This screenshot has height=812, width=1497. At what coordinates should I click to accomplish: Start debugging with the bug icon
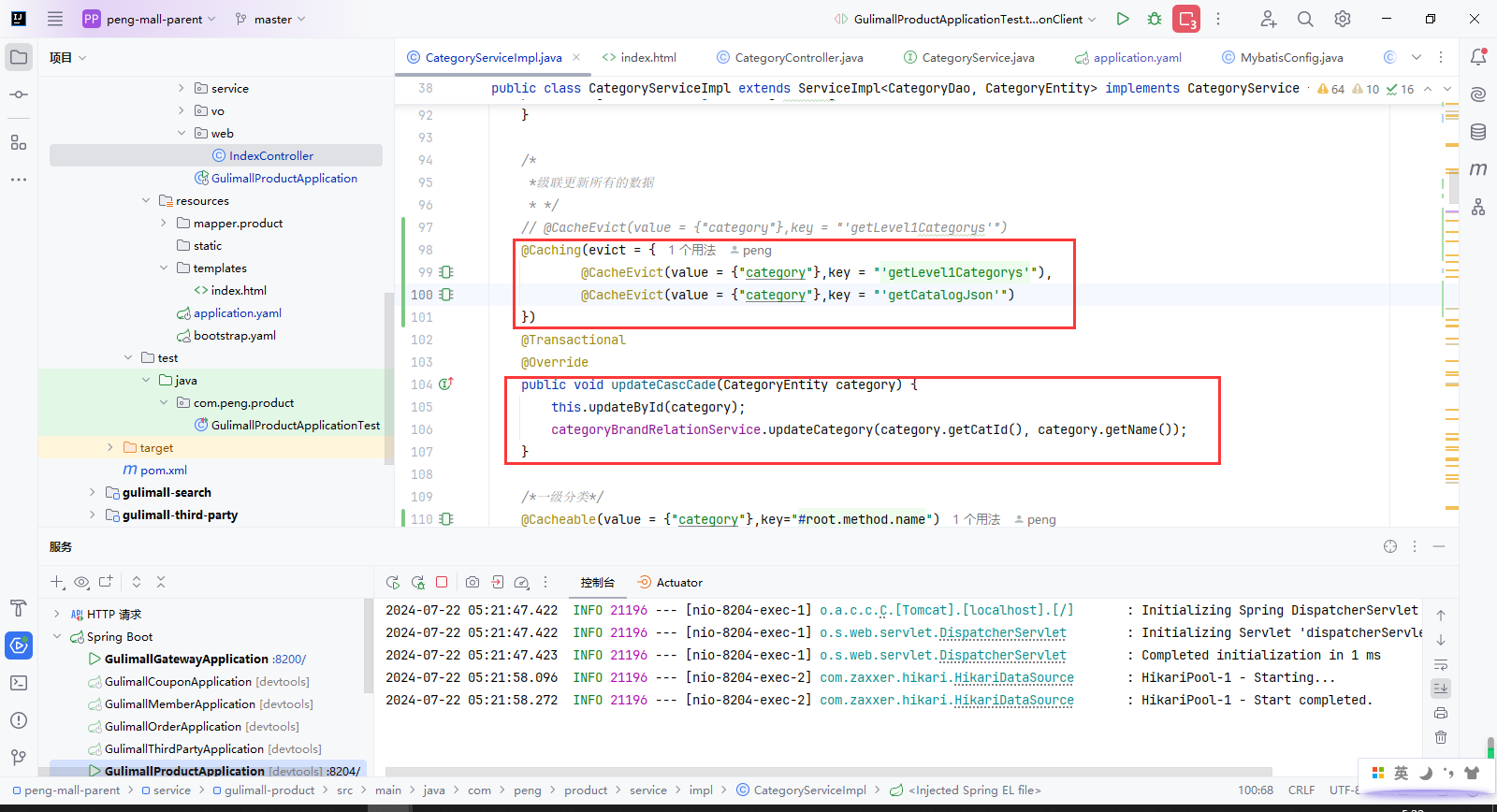1155,19
